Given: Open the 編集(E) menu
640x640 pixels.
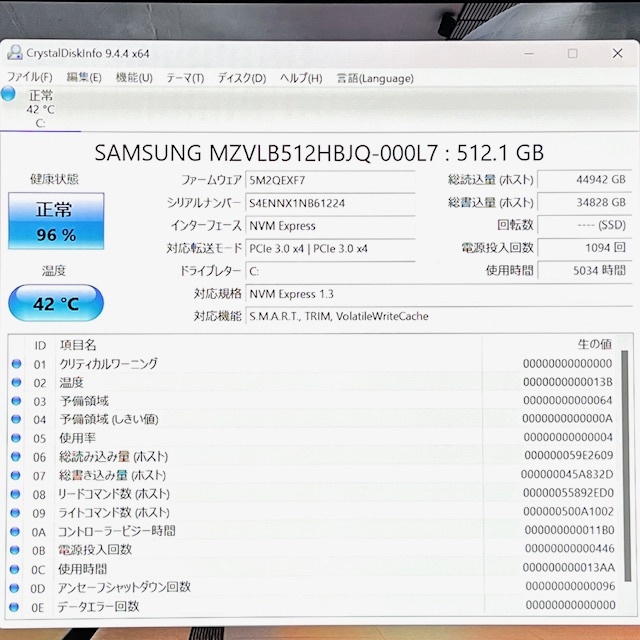Looking at the screenshot, I should [x=84, y=77].
